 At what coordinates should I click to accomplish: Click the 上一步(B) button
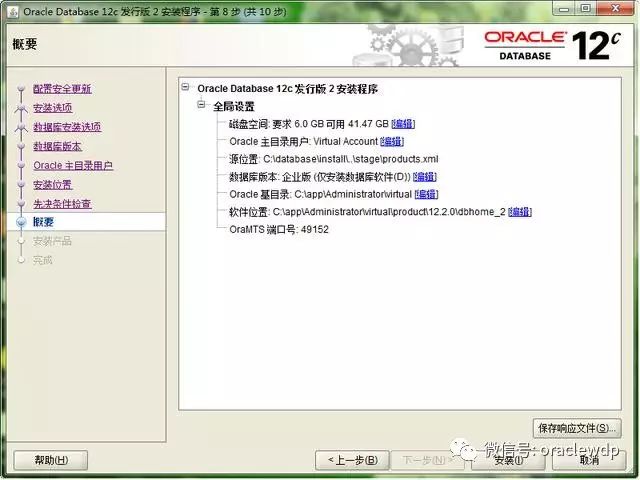353,460
